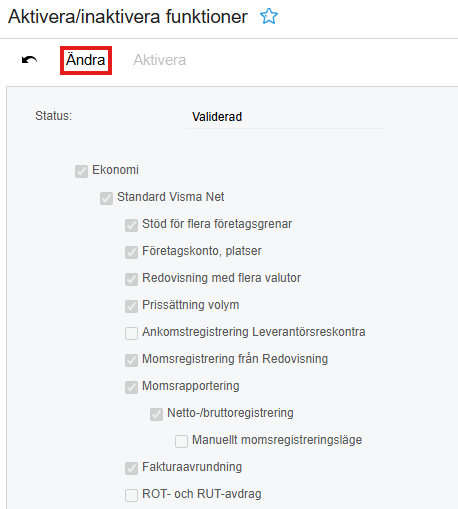458x509 pixels.
Task: Toggle Stöd för flera företagsgrenar checkbox
Action: point(131,225)
